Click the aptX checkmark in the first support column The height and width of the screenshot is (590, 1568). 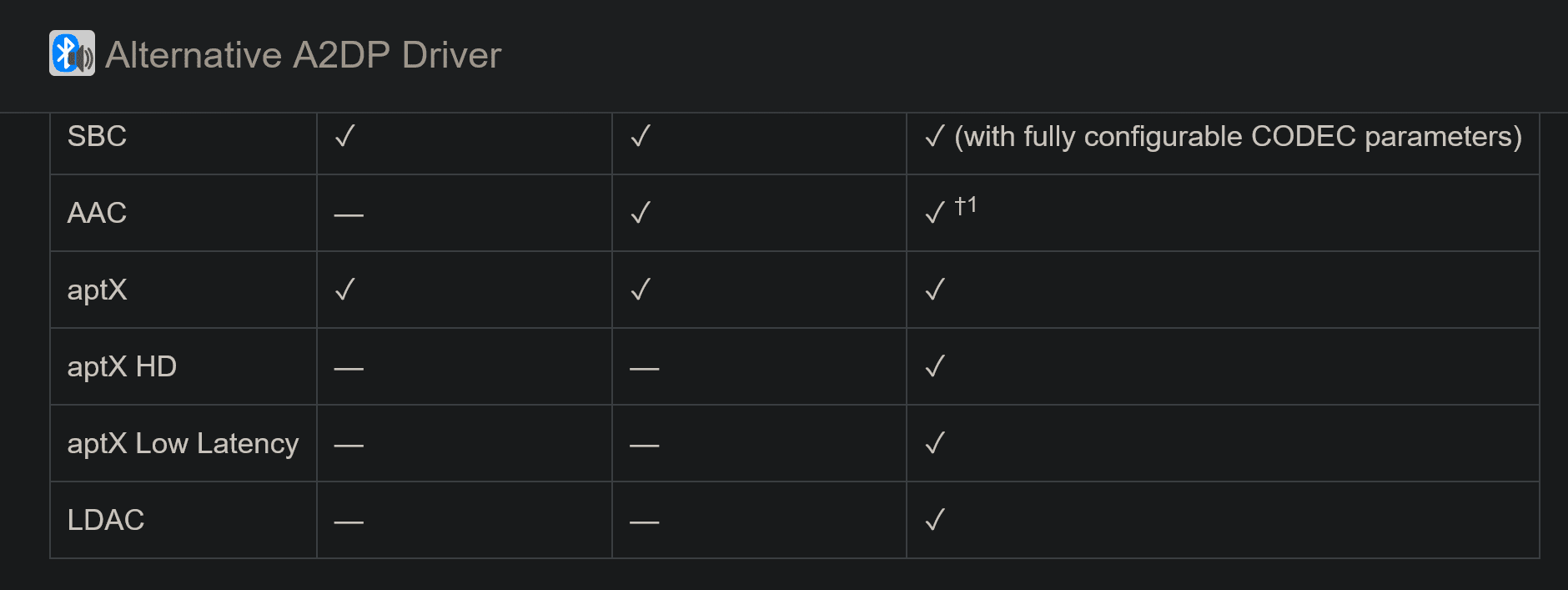click(344, 290)
